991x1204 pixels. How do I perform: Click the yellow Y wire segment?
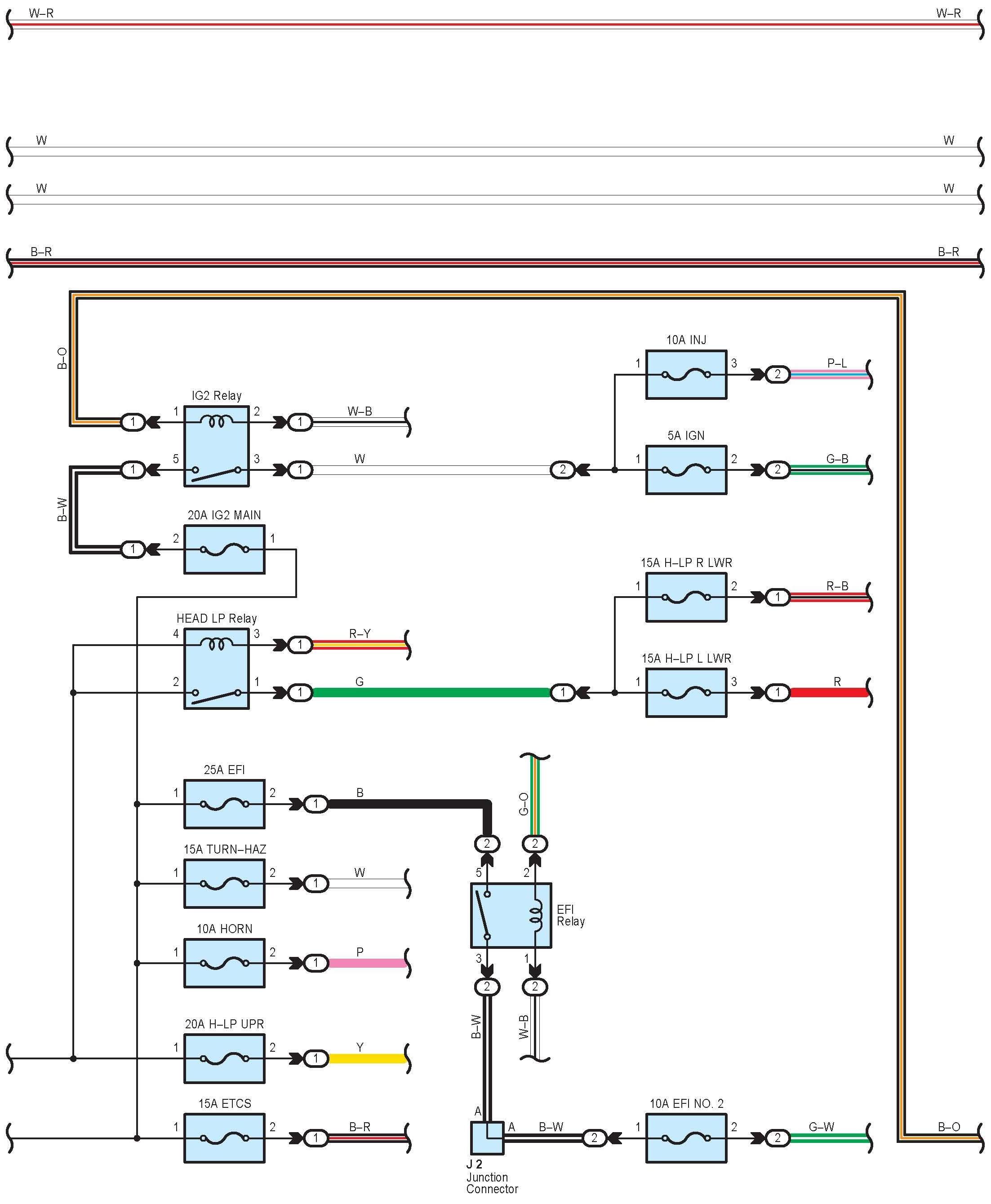tap(367, 1058)
